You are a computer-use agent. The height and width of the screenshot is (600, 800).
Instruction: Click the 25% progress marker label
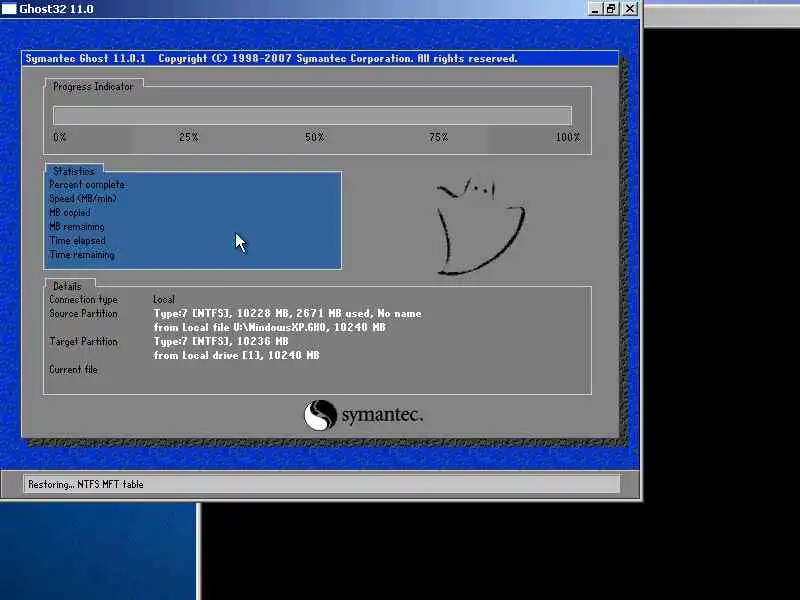[188, 137]
